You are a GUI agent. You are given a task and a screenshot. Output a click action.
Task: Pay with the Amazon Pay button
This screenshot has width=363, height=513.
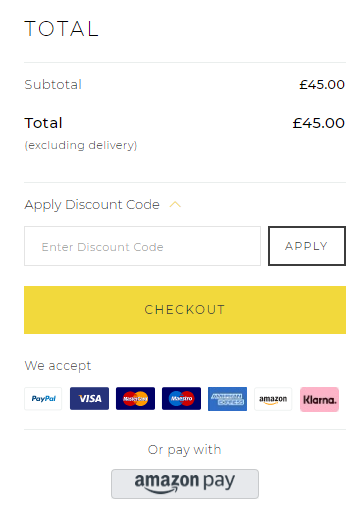pos(185,484)
